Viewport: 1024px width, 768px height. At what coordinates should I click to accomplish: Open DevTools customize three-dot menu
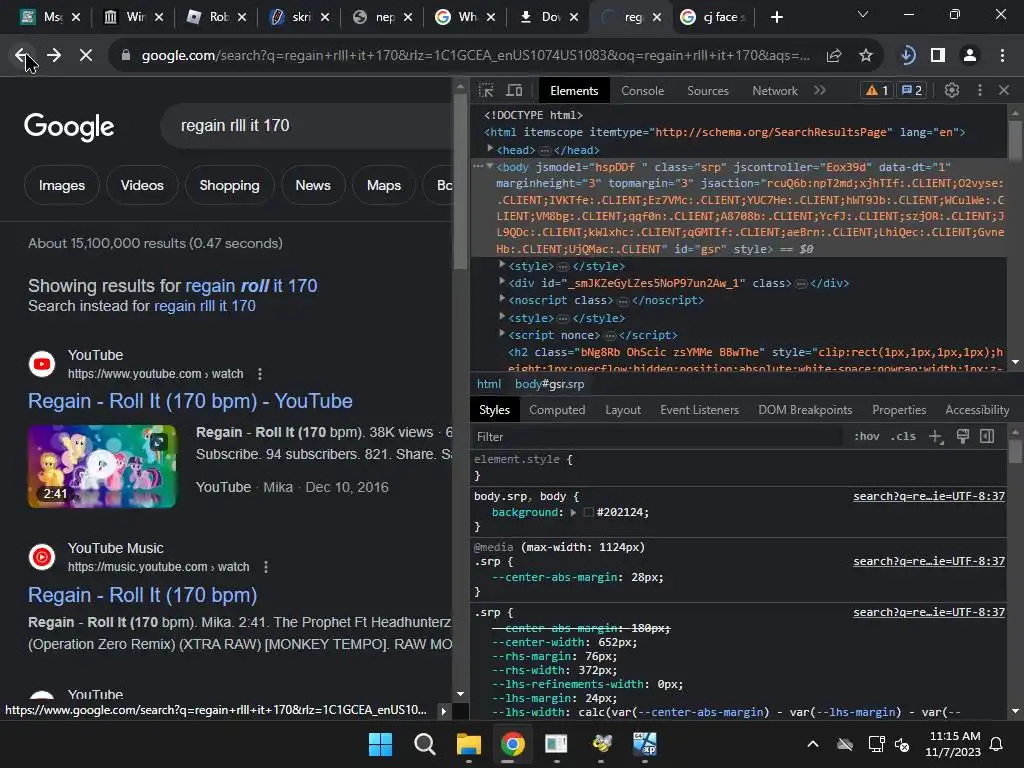[x=980, y=91]
